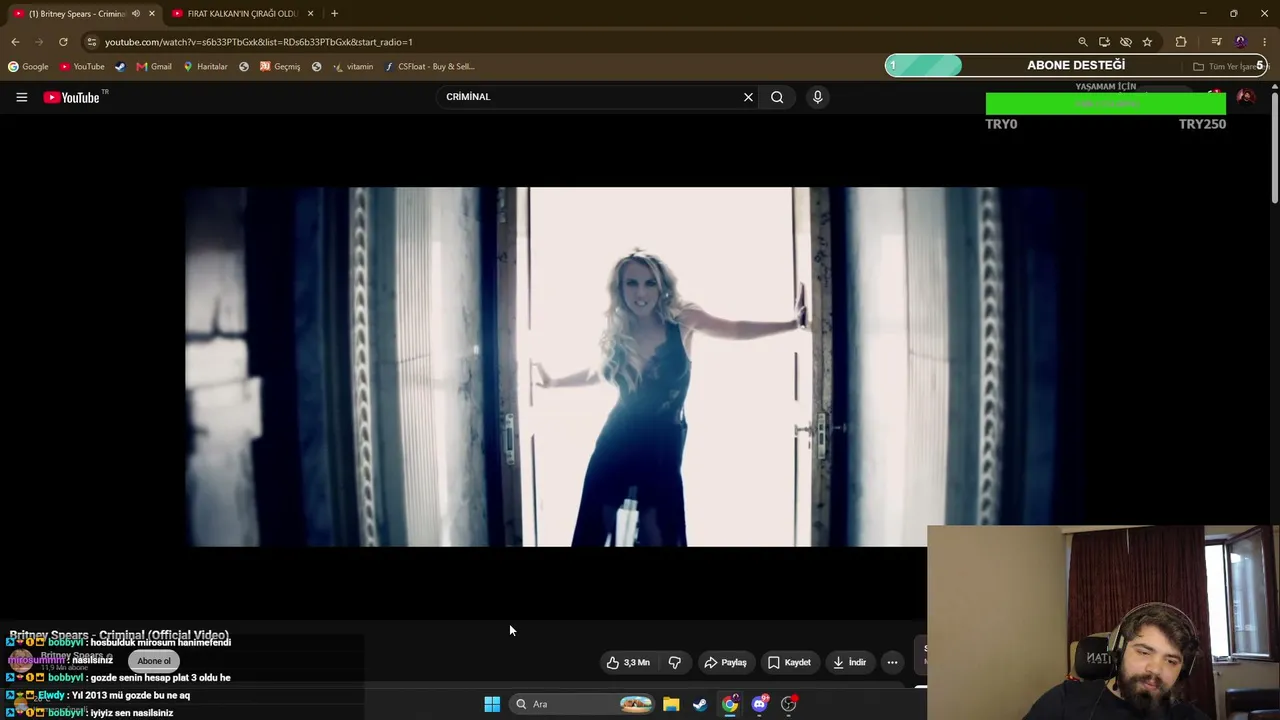Clear the search box with the X

[x=748, y=97]
